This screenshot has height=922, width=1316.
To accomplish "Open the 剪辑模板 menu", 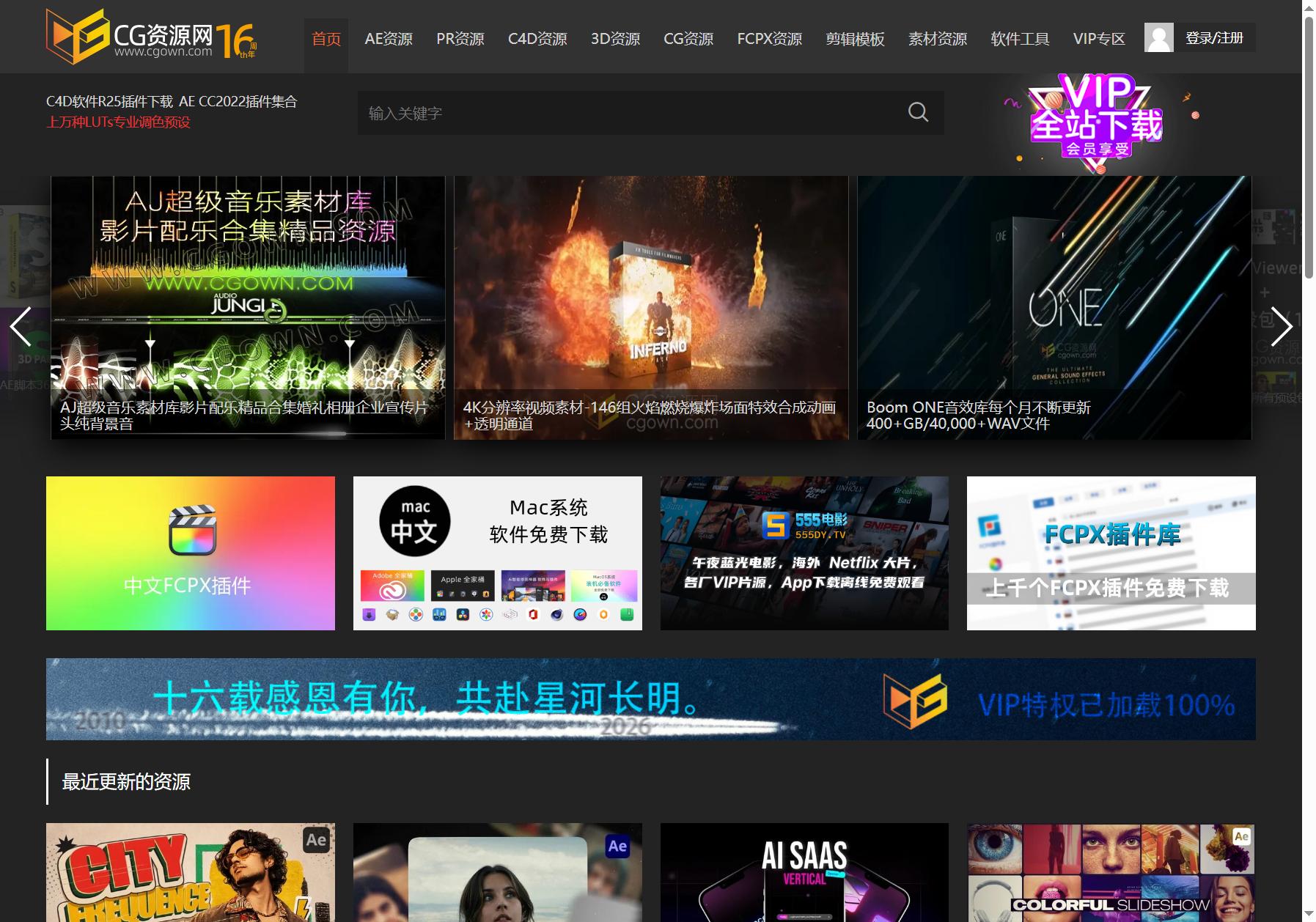I will pos(855,39).
